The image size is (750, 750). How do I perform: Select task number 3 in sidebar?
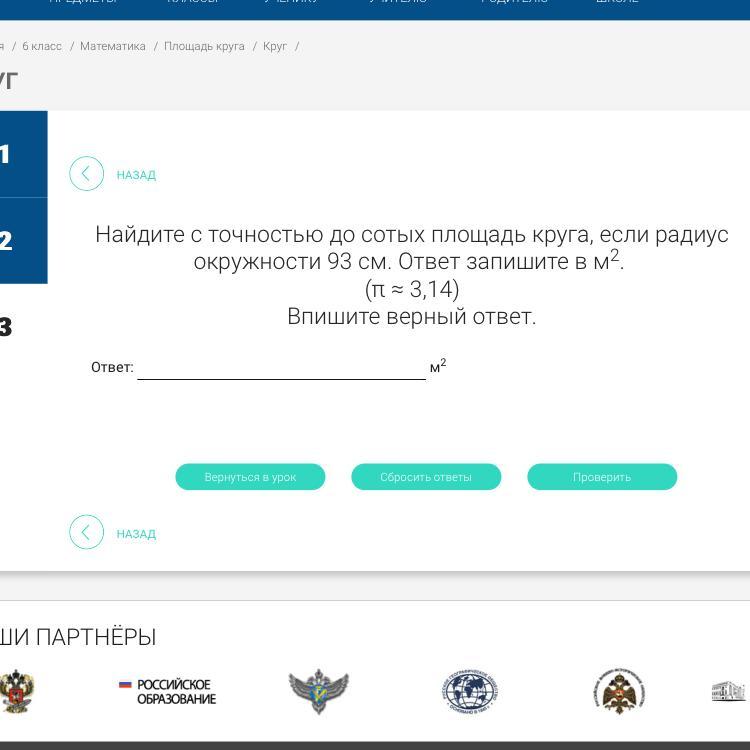(x=23, y=327)
